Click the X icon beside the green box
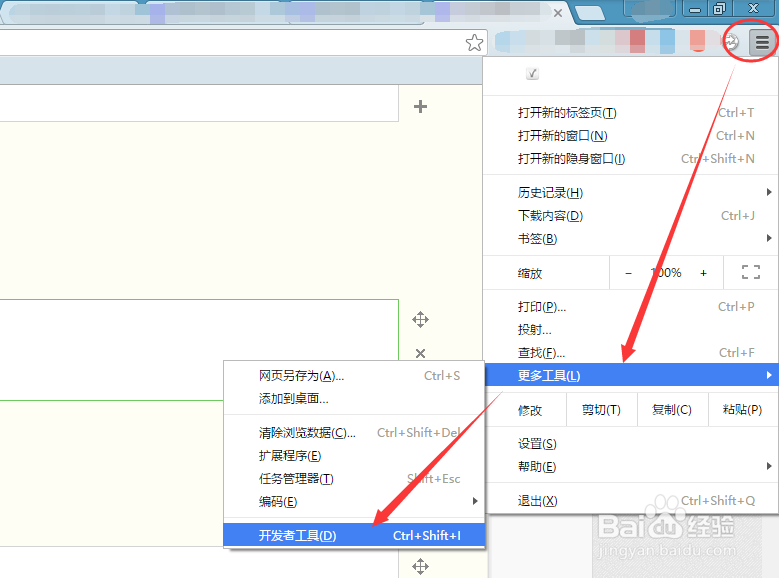Viewport: 779px width, 578px height. (420, 353)
